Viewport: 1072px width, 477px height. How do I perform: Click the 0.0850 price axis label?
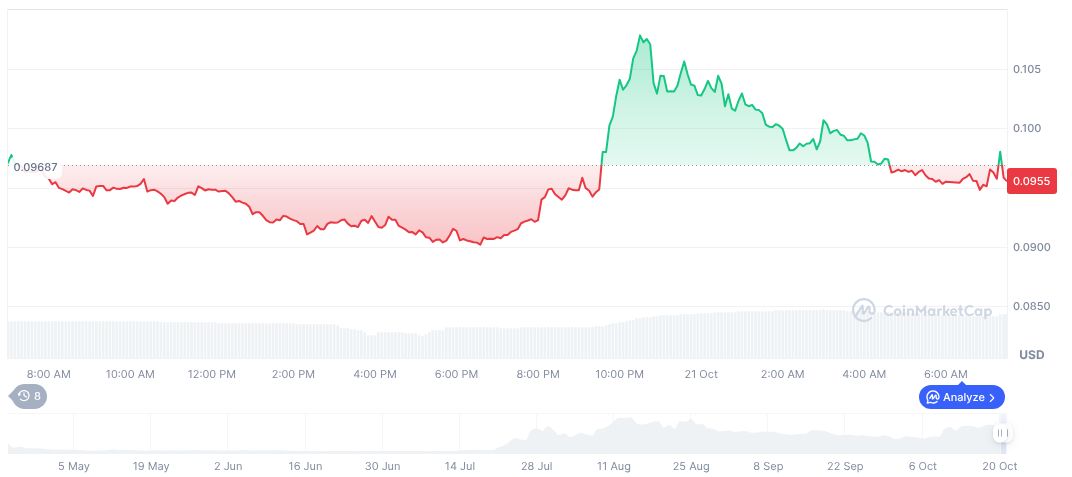[x=1029, y=306]
